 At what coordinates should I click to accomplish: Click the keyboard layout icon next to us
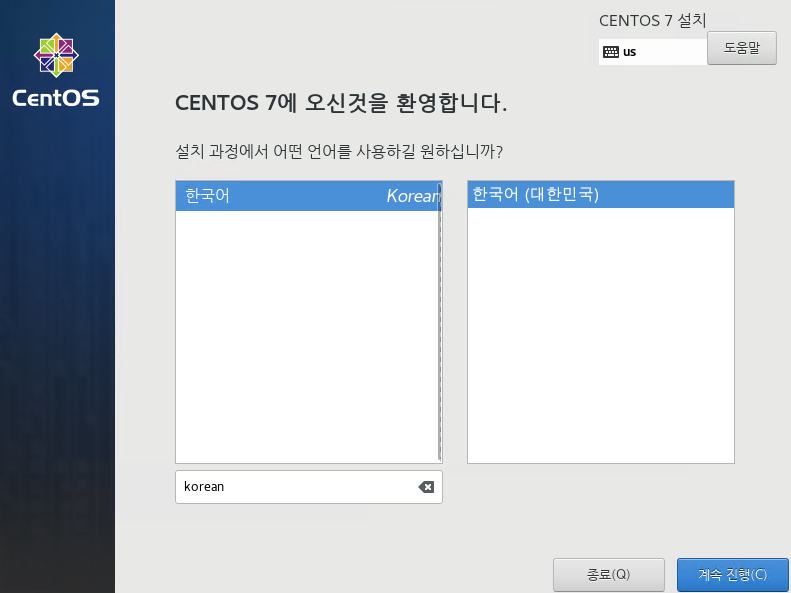pos(610,52)
